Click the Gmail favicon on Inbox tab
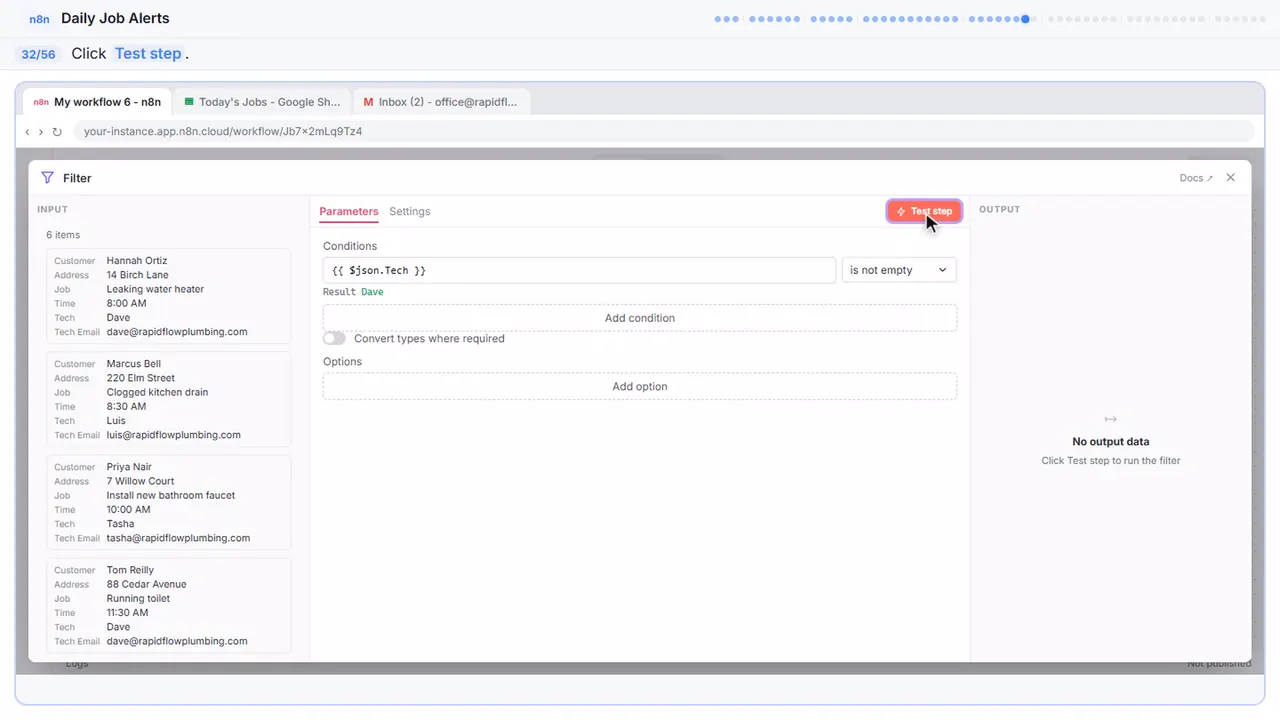1280x720 pixels. [368, 102]
